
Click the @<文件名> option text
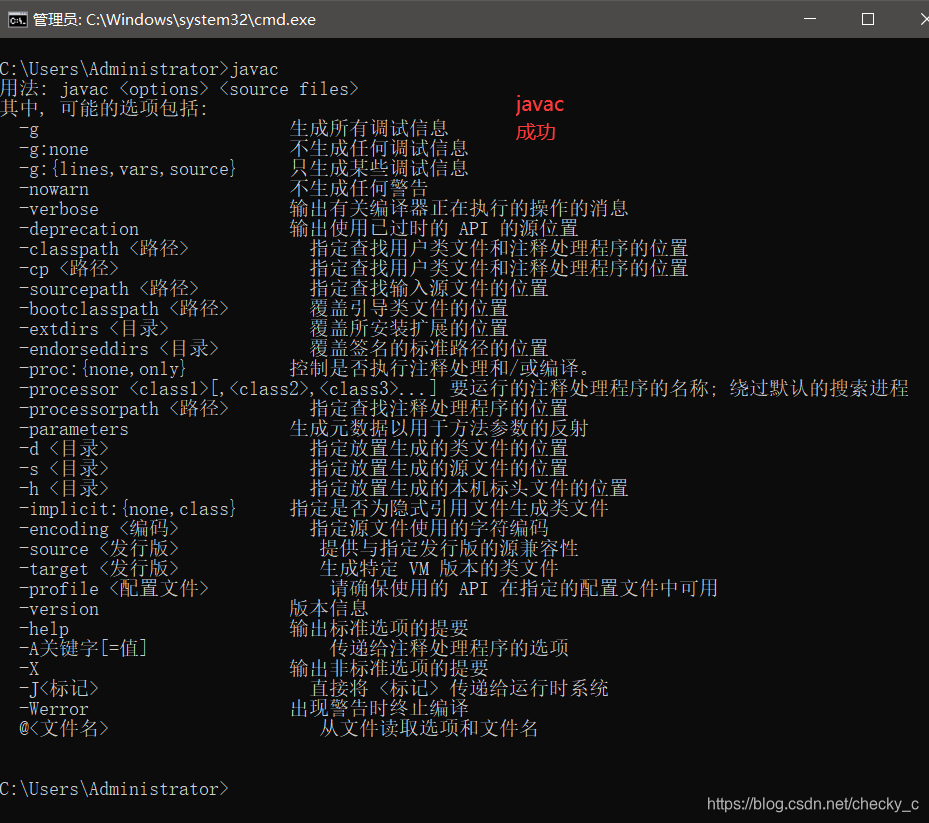64,729
